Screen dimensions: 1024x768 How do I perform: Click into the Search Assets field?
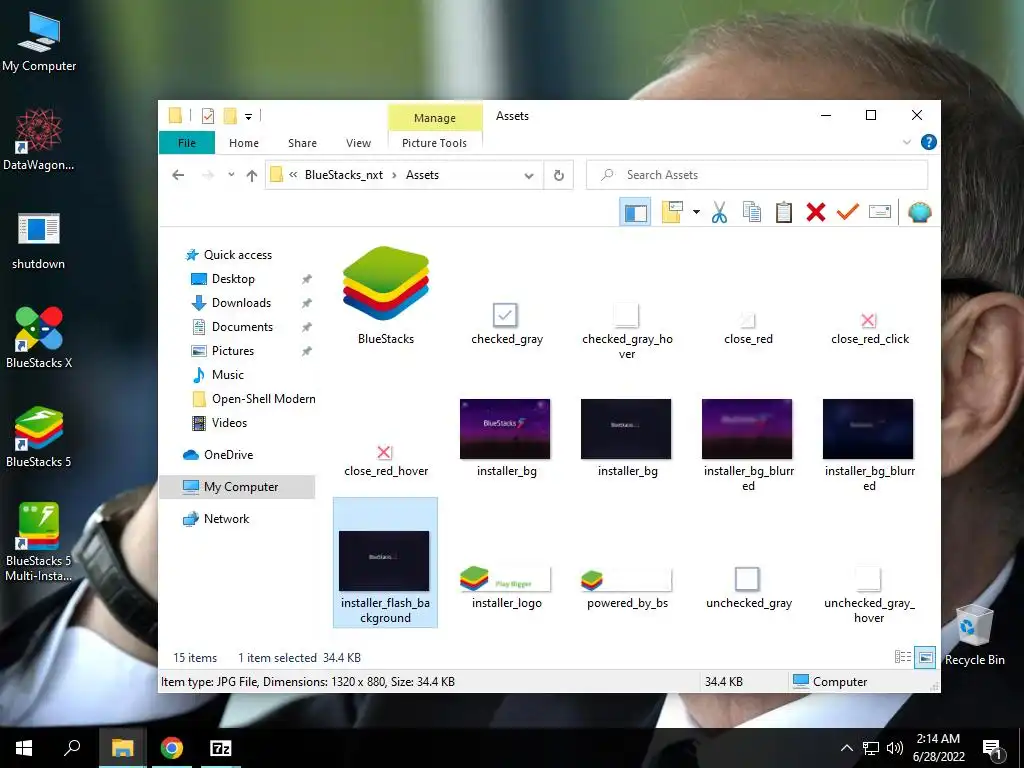pyautogui.click(x=757, y=175)
